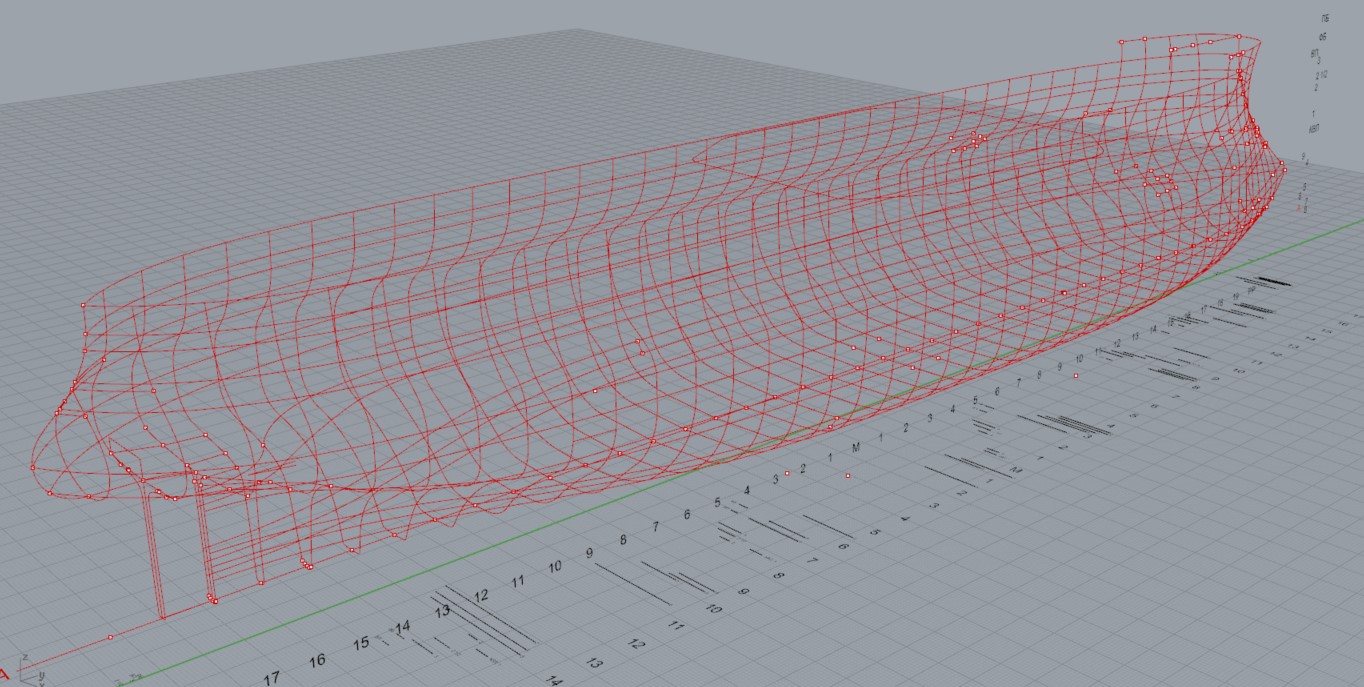Pick the leftmost control point at bow top edge
1364x687 pixels.
pyautogui.click(x=1122, y=41)
